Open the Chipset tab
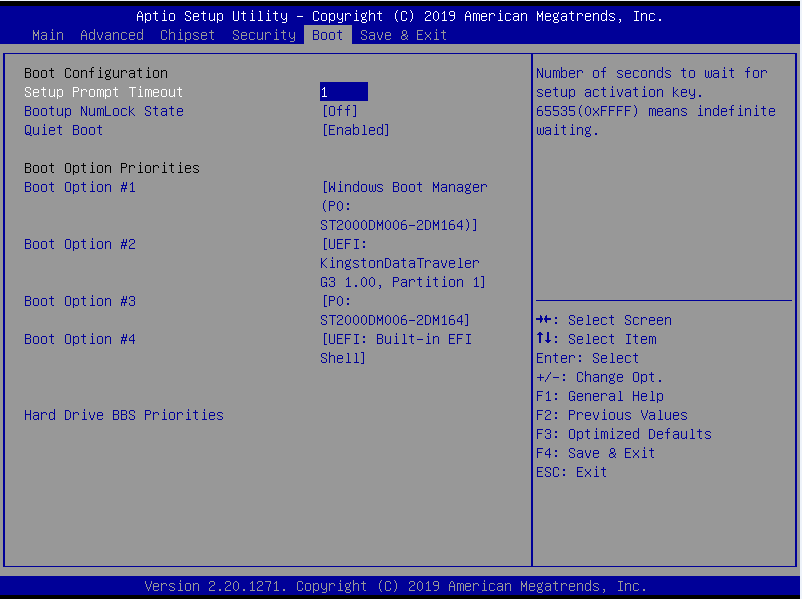Image resolution: width=802 pixels, height=599 pixels. [187, 35]
